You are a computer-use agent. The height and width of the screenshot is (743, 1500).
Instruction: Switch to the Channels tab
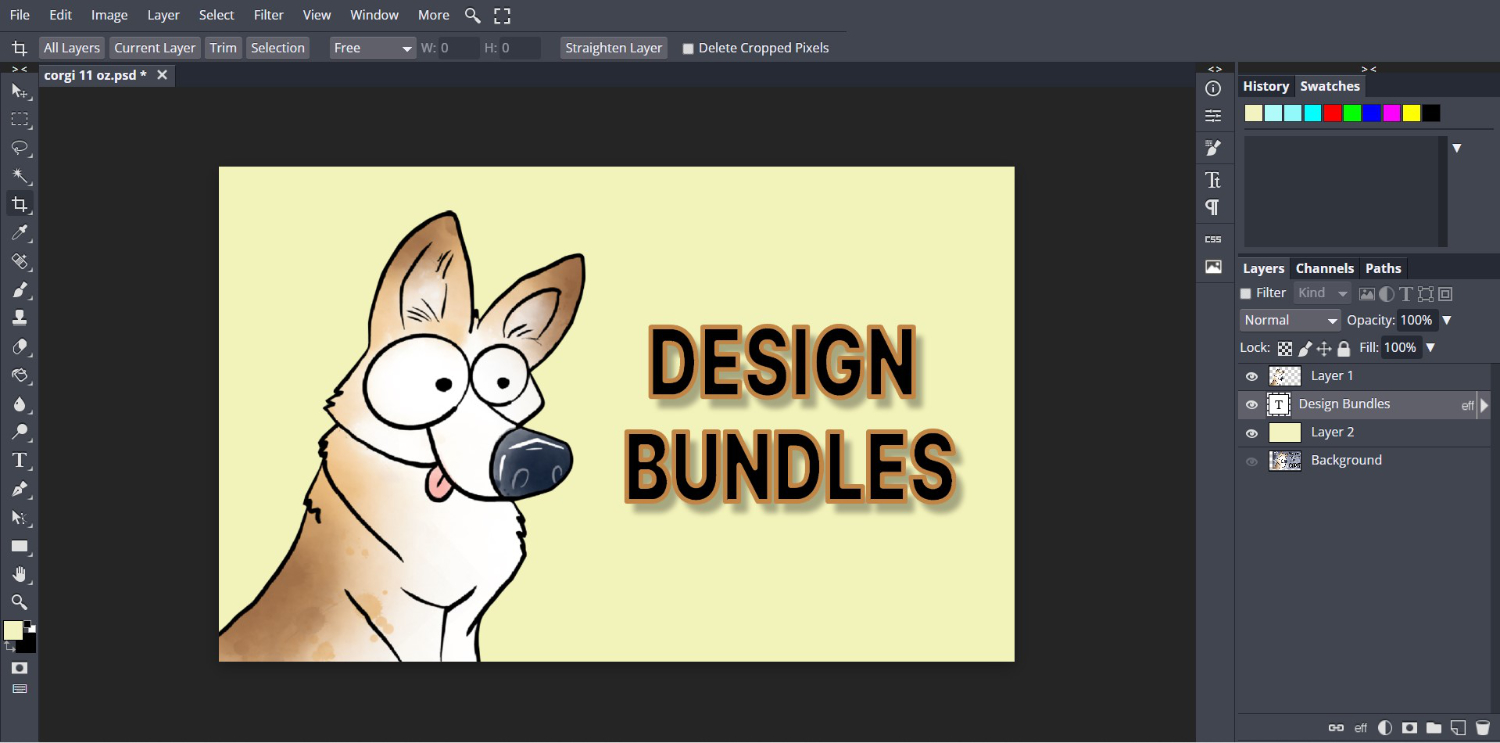pos(1325,268)
